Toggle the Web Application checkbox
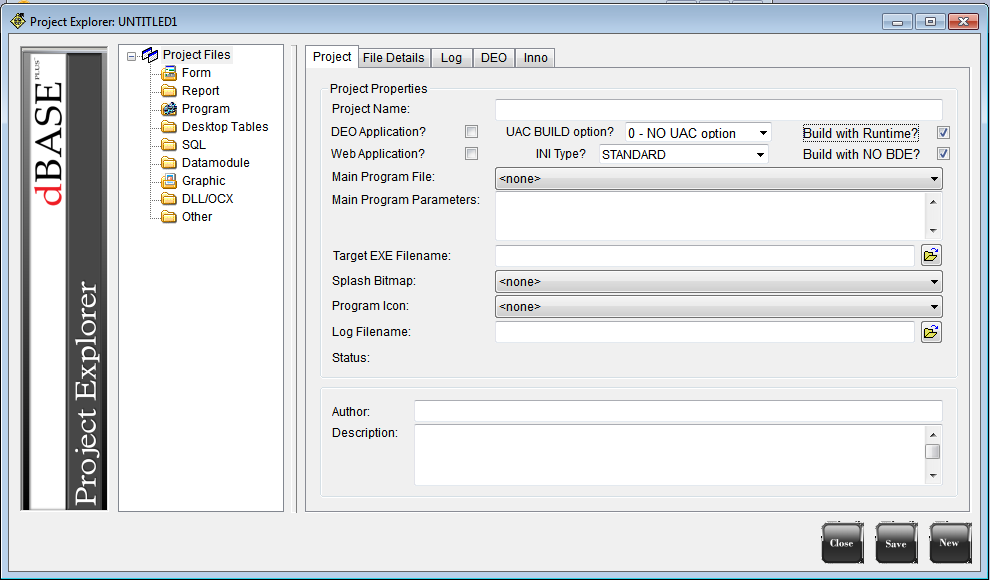This screenshot has width=990, height=580. pyautogui.click(x=472, y=153)
